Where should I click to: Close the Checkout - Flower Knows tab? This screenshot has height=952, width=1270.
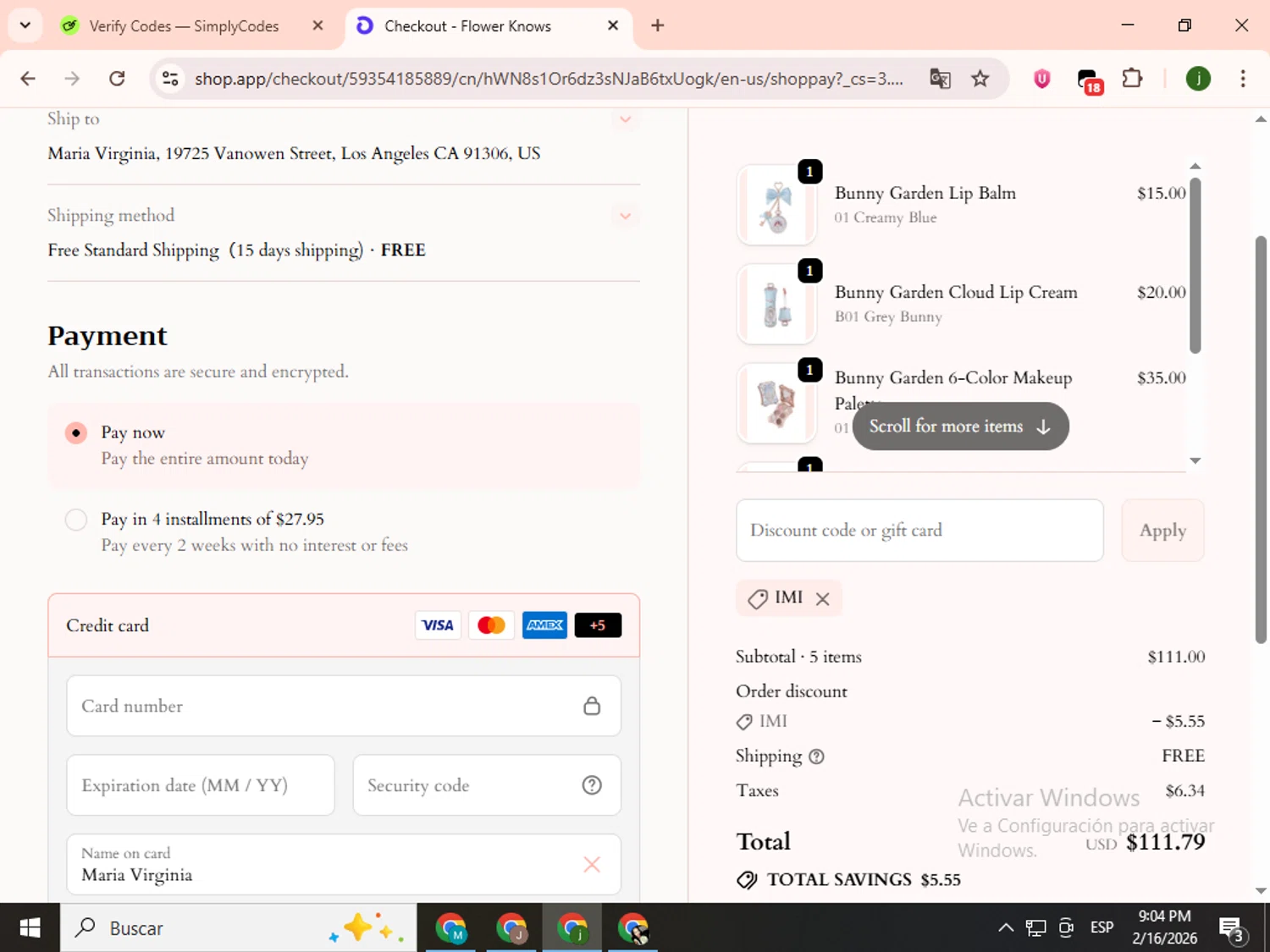coord(613,25)
